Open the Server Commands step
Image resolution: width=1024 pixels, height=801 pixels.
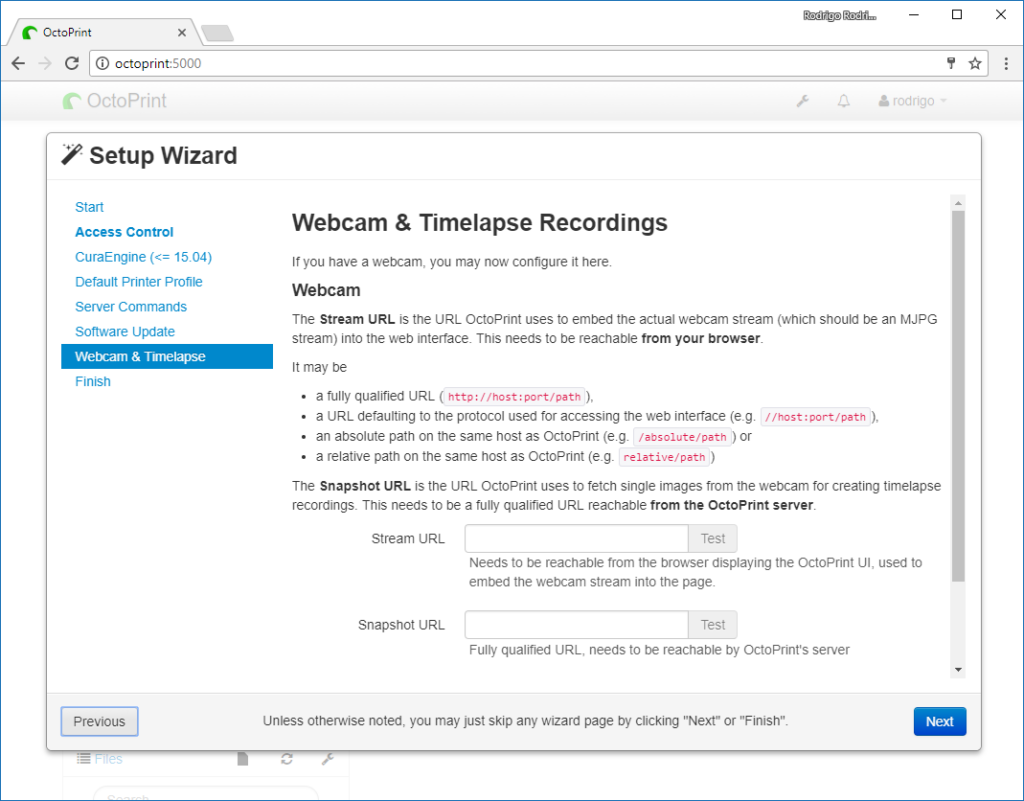[x=131, y=306]
